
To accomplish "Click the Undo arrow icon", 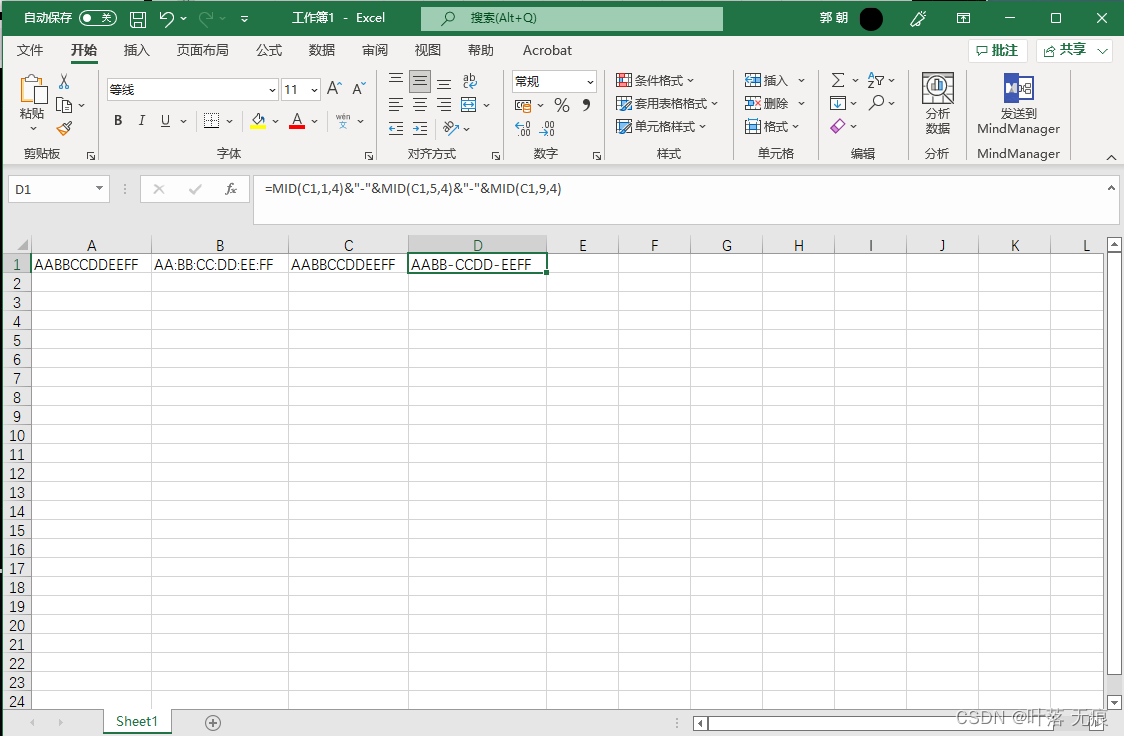I will coord(167,19).
